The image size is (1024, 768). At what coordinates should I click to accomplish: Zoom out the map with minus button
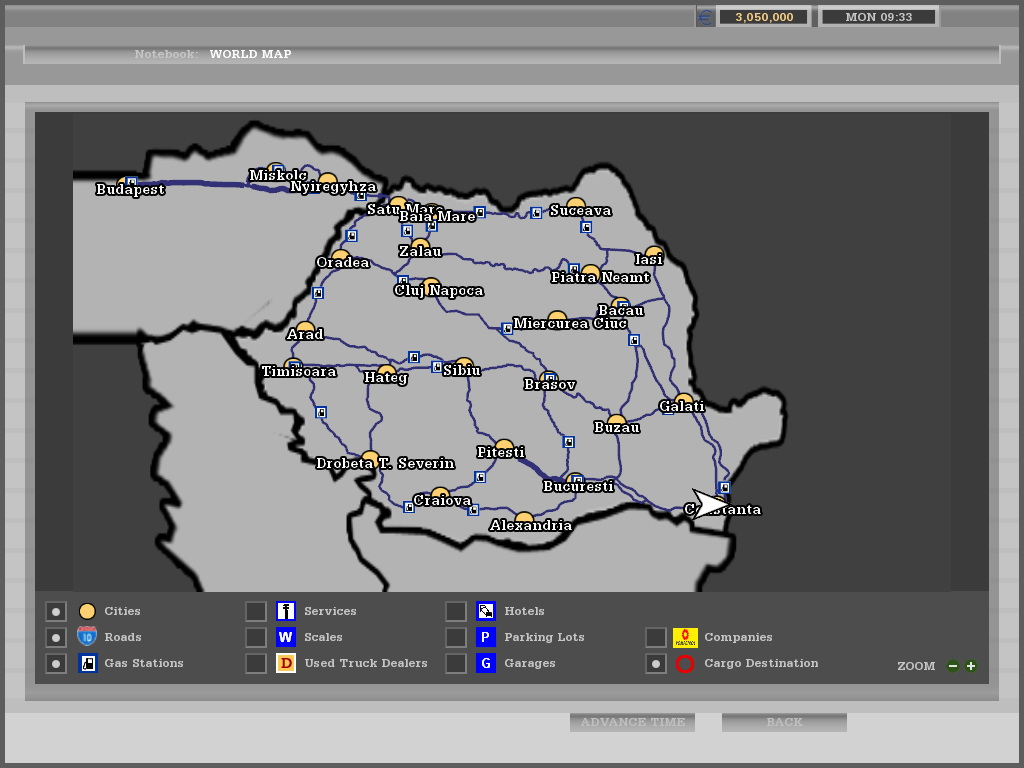tap(953, 666)
